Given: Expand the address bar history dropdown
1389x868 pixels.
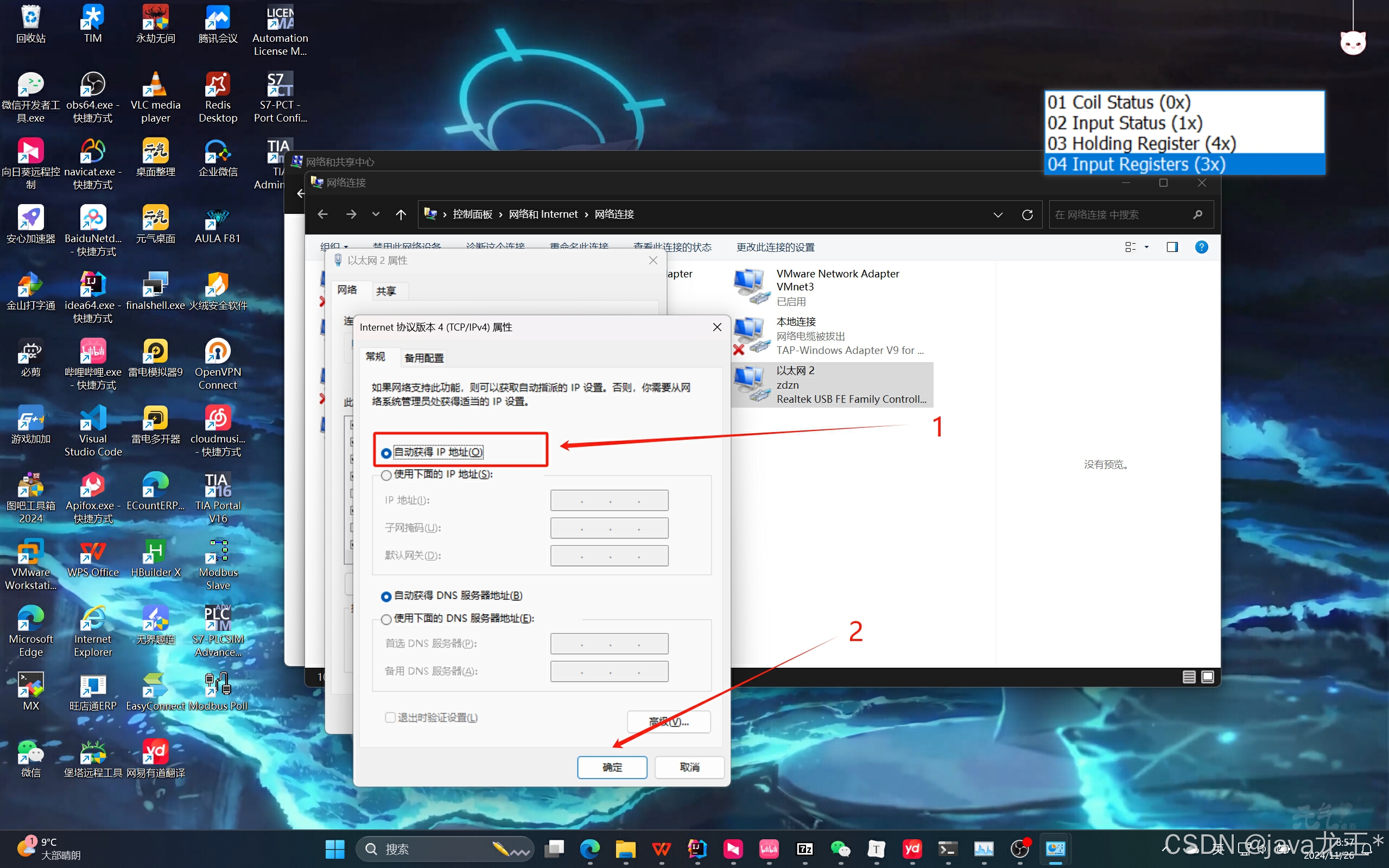Looking at the screenshot, I should pyautogui.click(x=998, y=214).
